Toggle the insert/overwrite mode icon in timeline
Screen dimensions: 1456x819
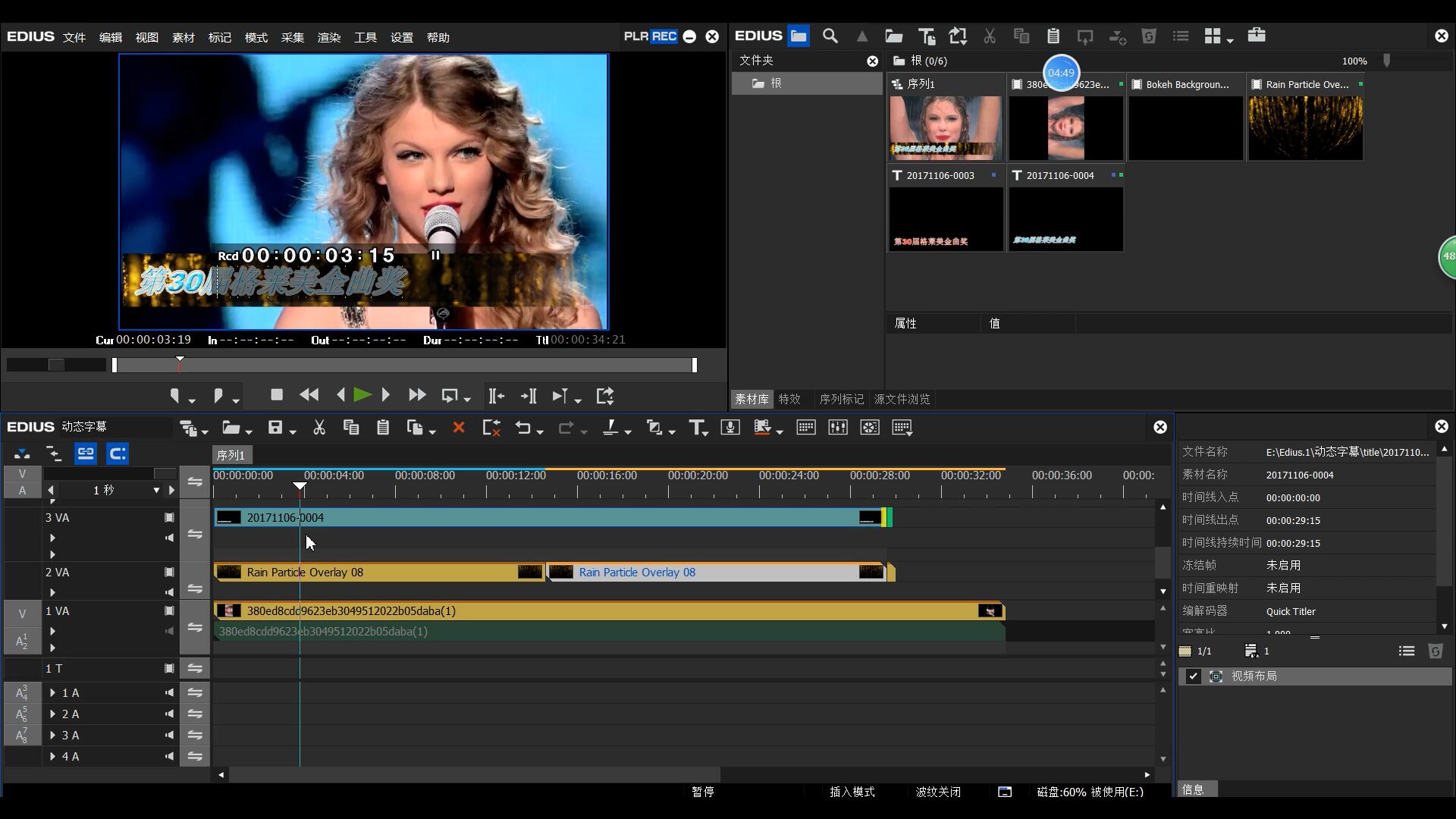coord(22,453)
